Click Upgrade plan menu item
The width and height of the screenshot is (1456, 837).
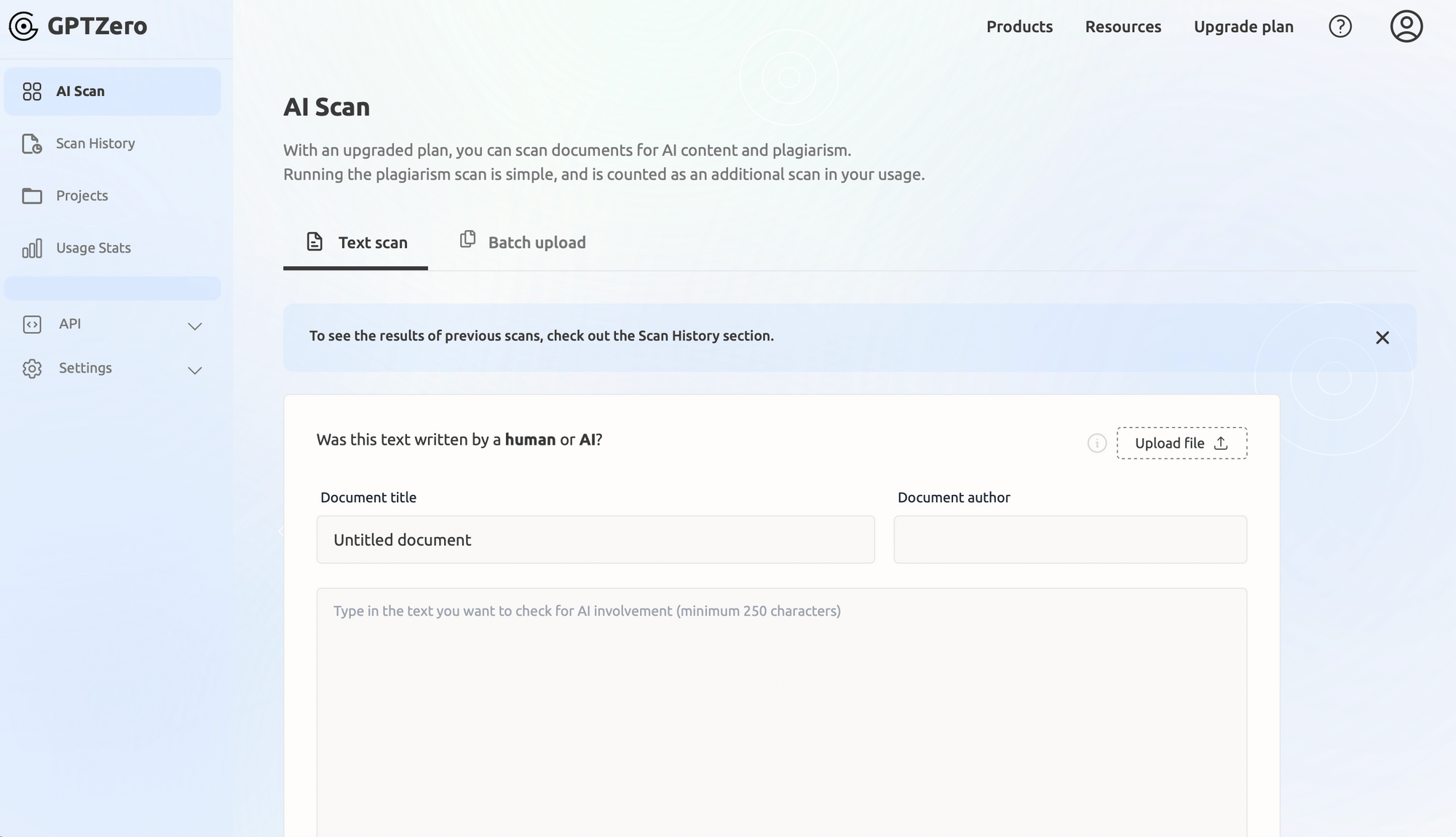(1243, 26)
